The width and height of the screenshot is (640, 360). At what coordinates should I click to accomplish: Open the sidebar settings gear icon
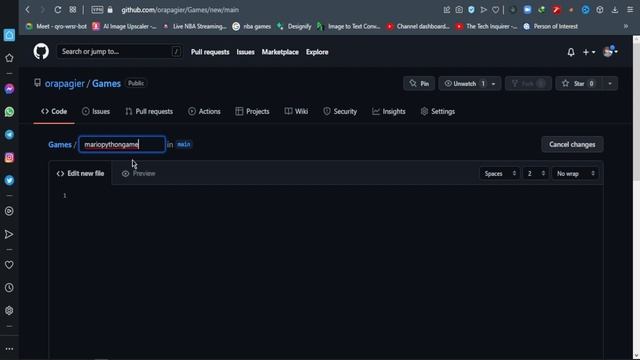9,311
